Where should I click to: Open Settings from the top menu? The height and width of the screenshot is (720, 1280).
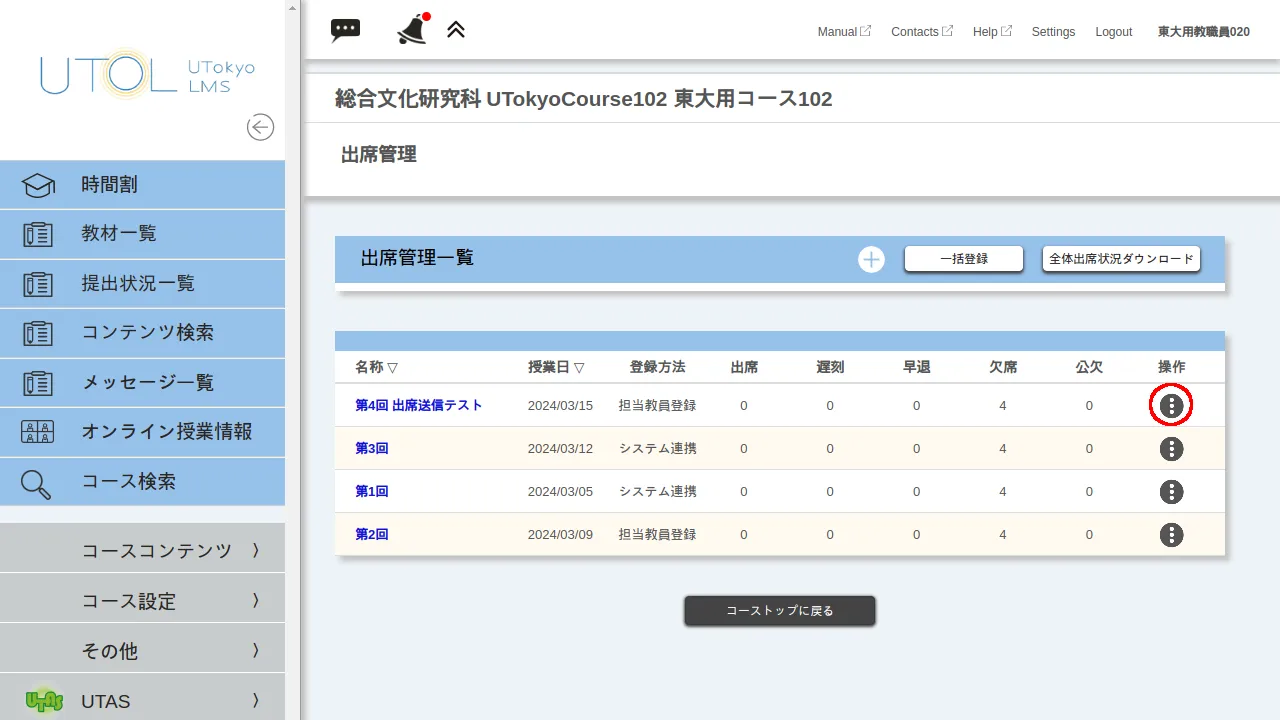[x=1053, y=31]
